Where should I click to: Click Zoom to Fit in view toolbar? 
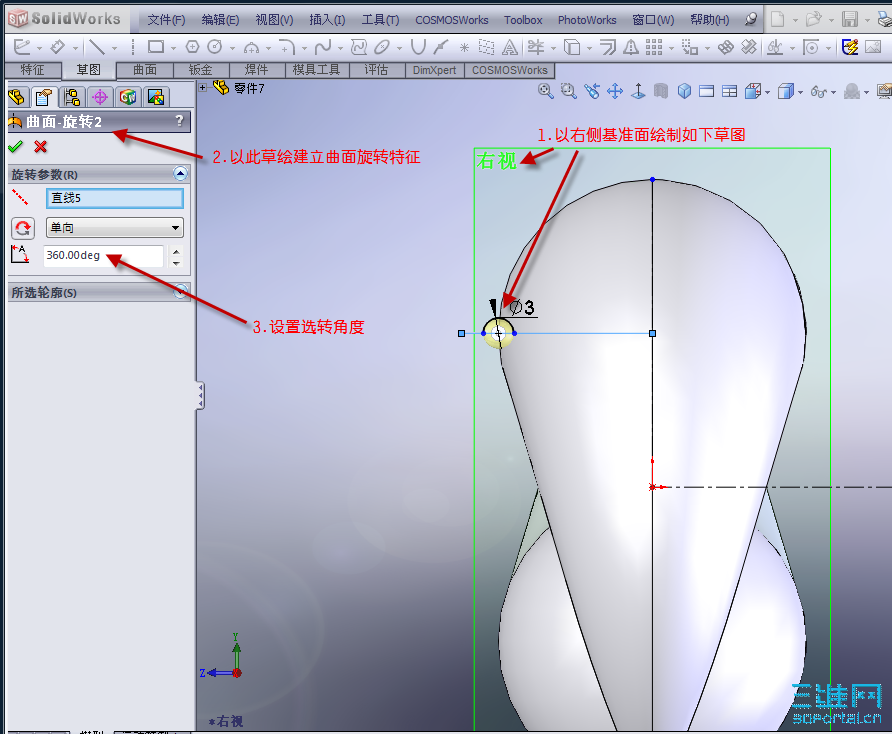tap(546, 91)
